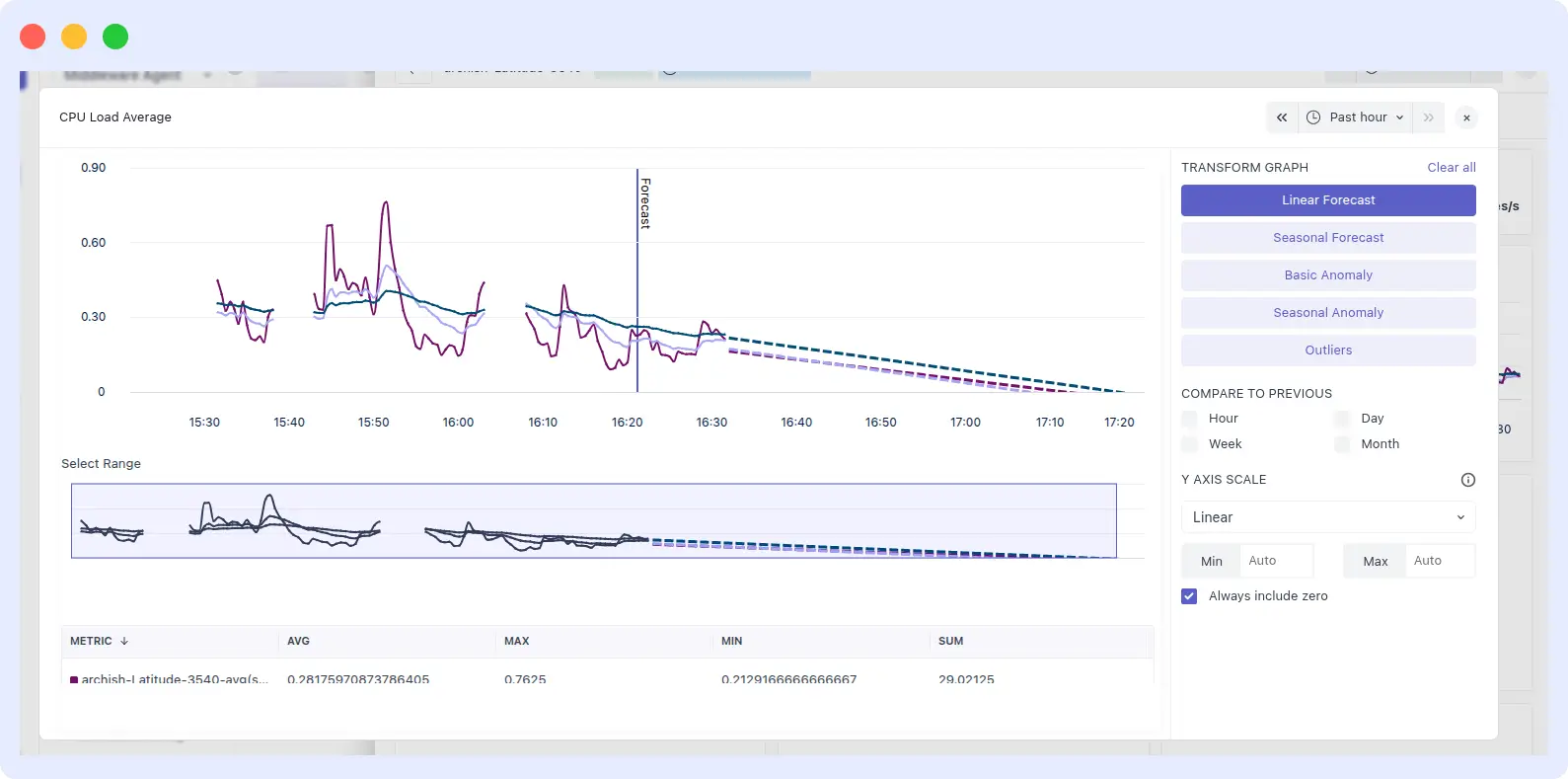This screenshot has height=779, width=1568.
Task: Apply the Seasonal Forecast transform
Action: (x=1327, y=238)
